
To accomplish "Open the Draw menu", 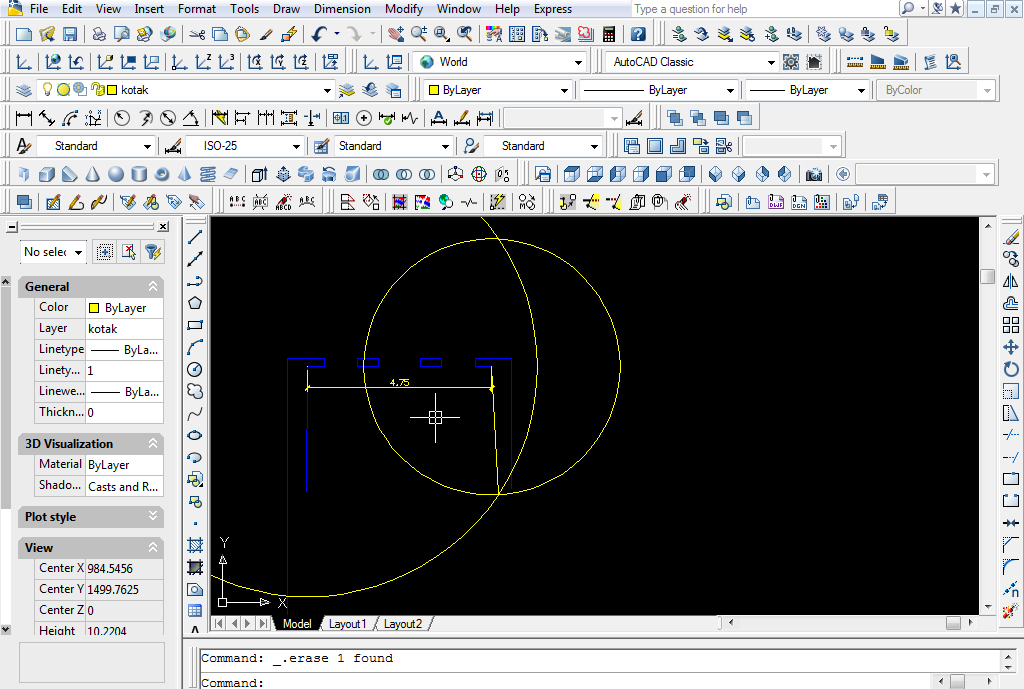I will click(x=286, y=9).
